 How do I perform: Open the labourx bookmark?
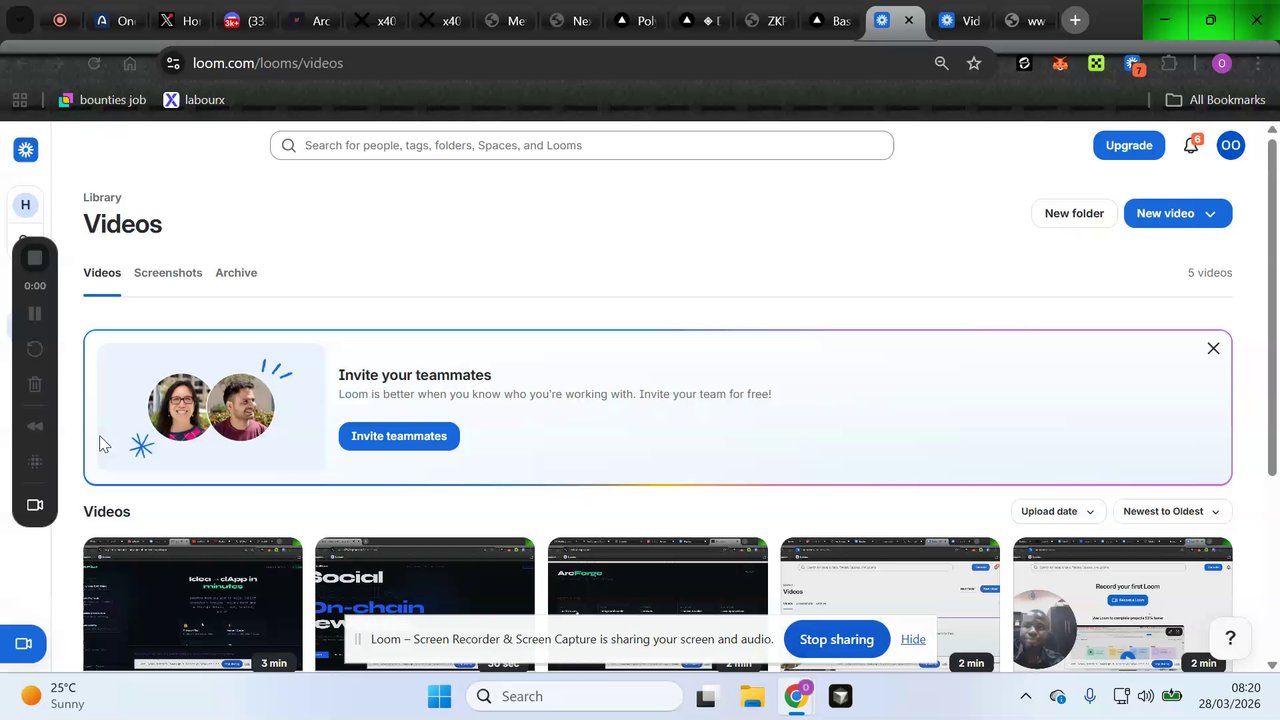194,100
